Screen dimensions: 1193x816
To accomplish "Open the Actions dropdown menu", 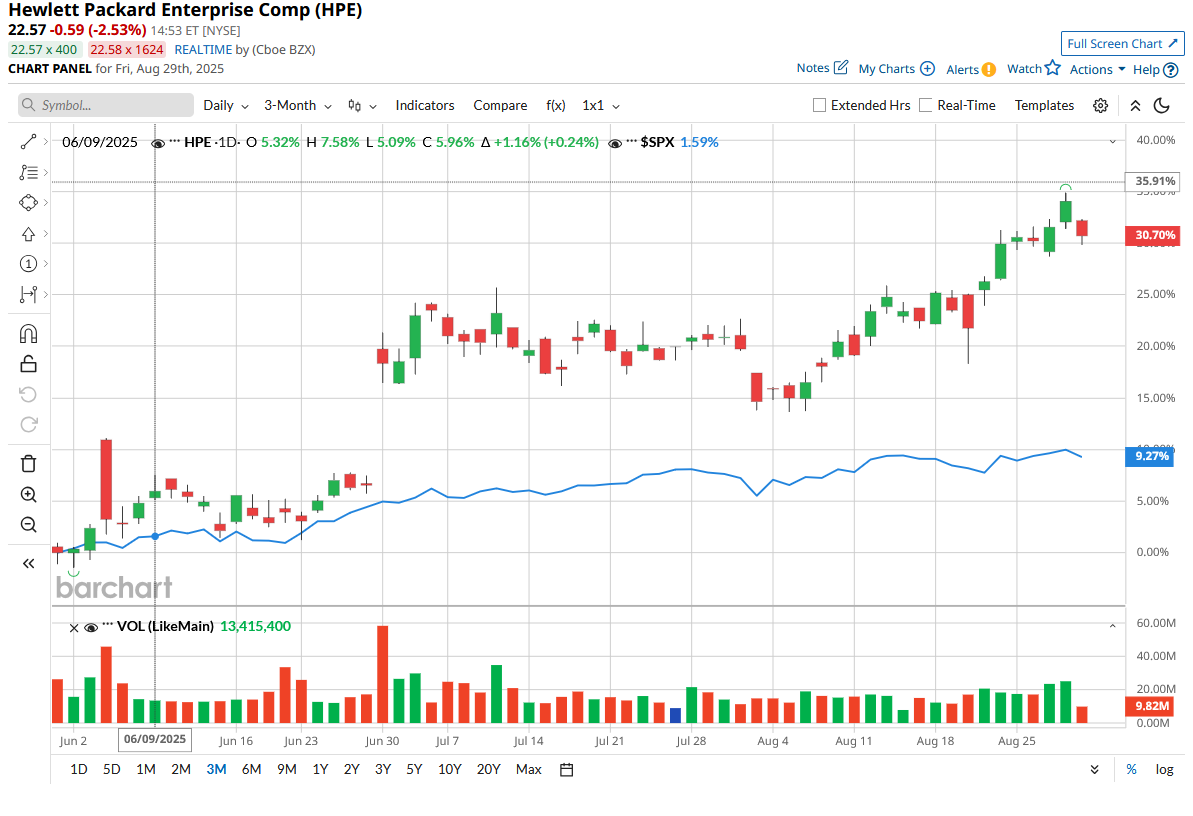I will (1097, 69).
